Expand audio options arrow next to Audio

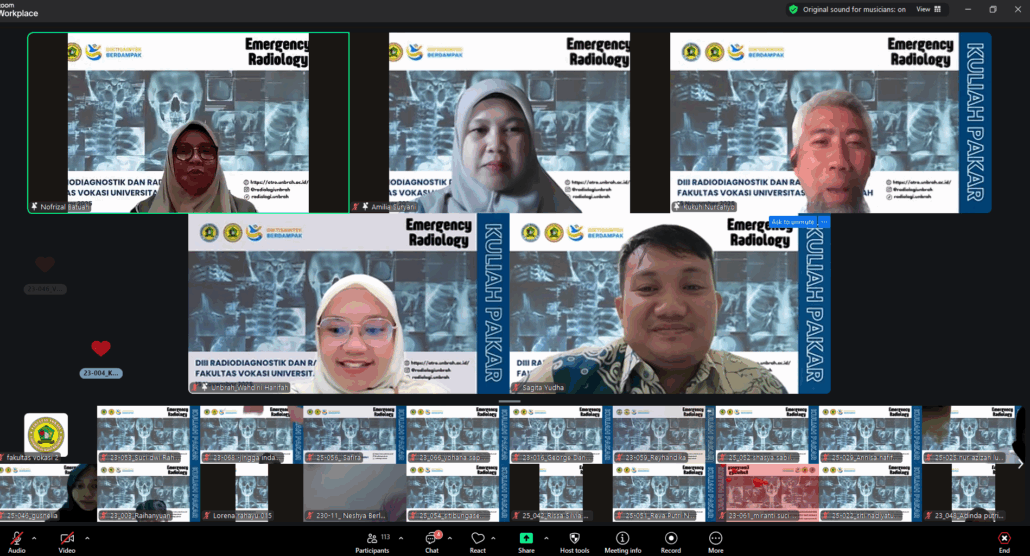[35, 538]
